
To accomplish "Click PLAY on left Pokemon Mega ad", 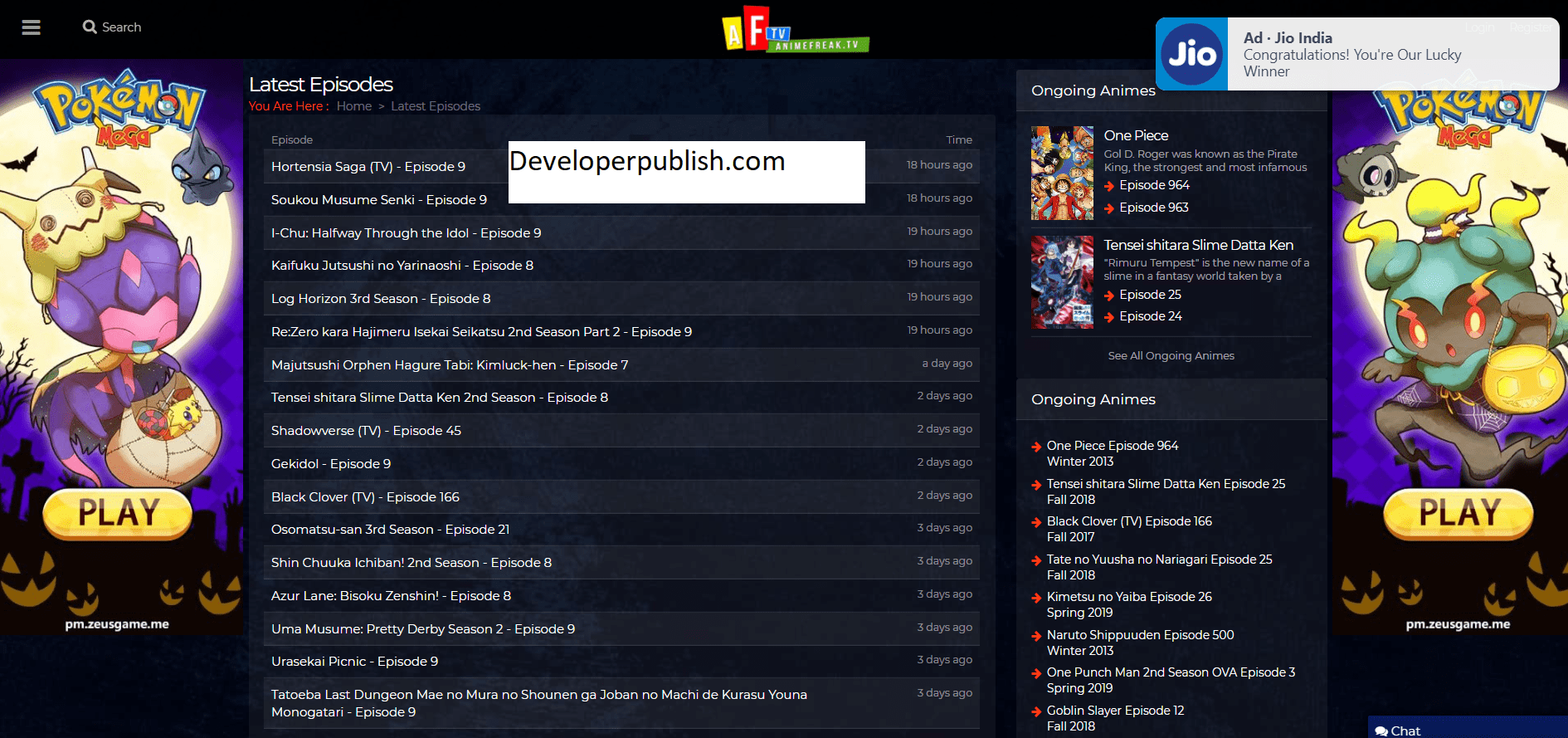I will 117,514.
